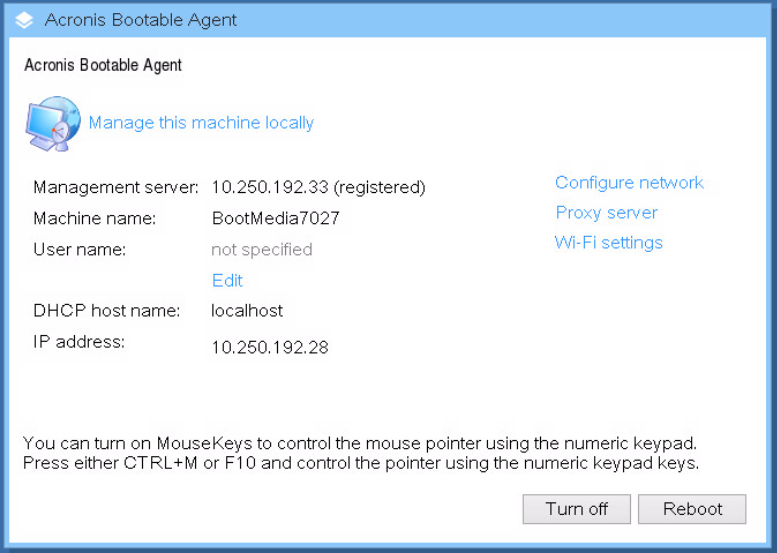This screenshot has width=777, height=553.
Task: Open Manage this machine locally
Action: click(201, 123)
